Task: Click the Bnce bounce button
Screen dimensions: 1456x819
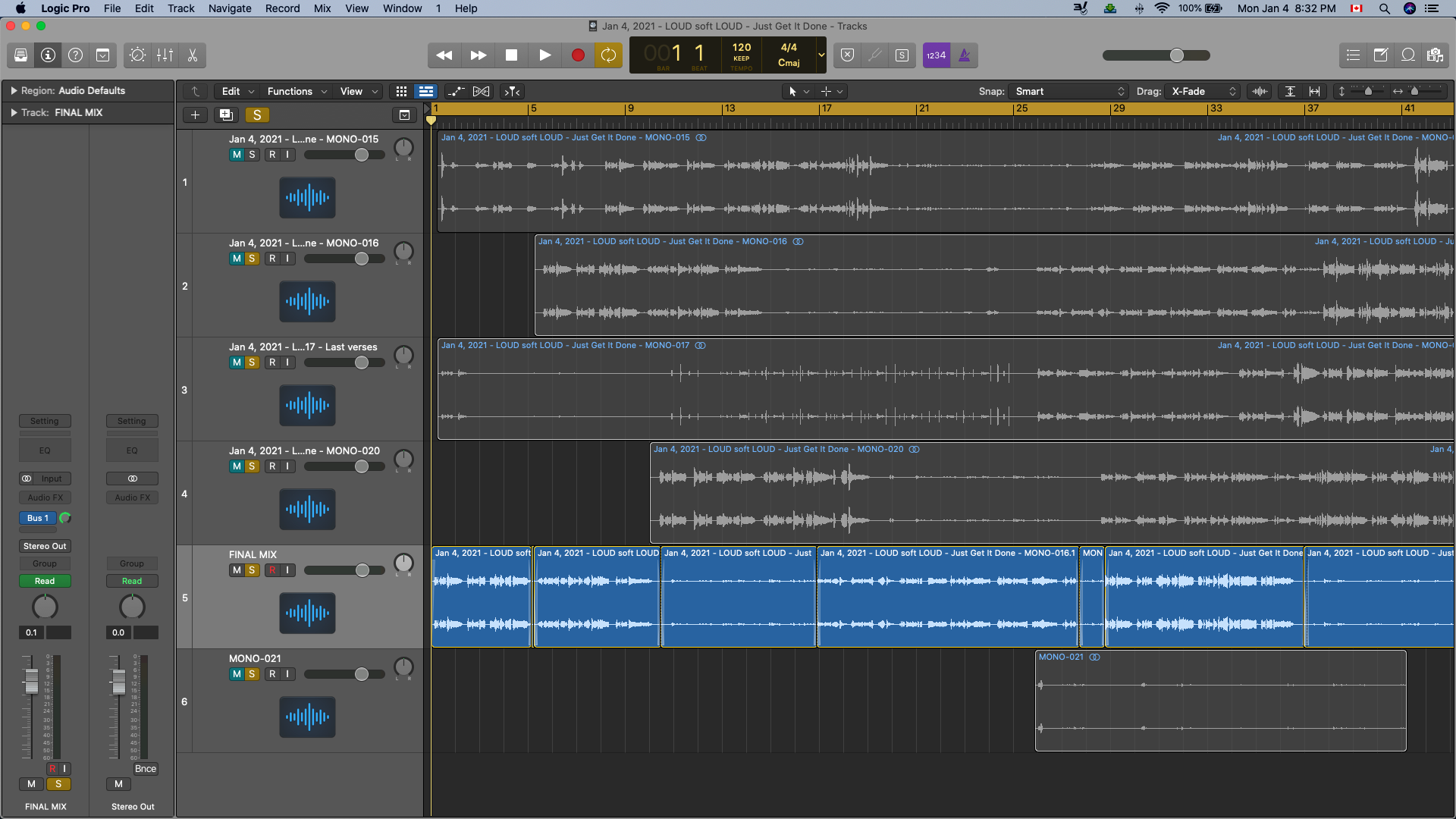Action: tap(146, 769)
